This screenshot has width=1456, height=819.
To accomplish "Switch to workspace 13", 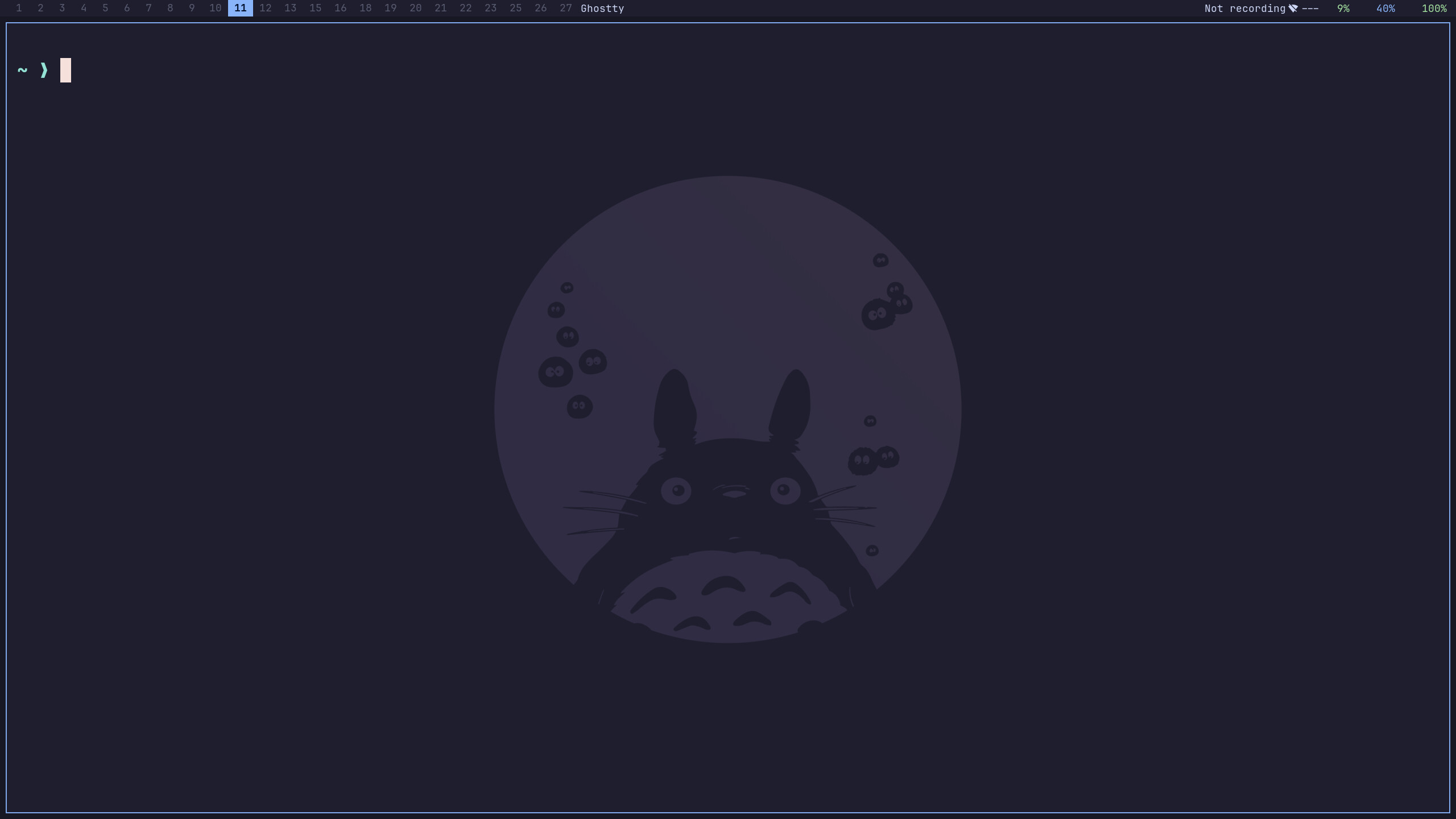I will pyautogui.click(x=291, y=8).
